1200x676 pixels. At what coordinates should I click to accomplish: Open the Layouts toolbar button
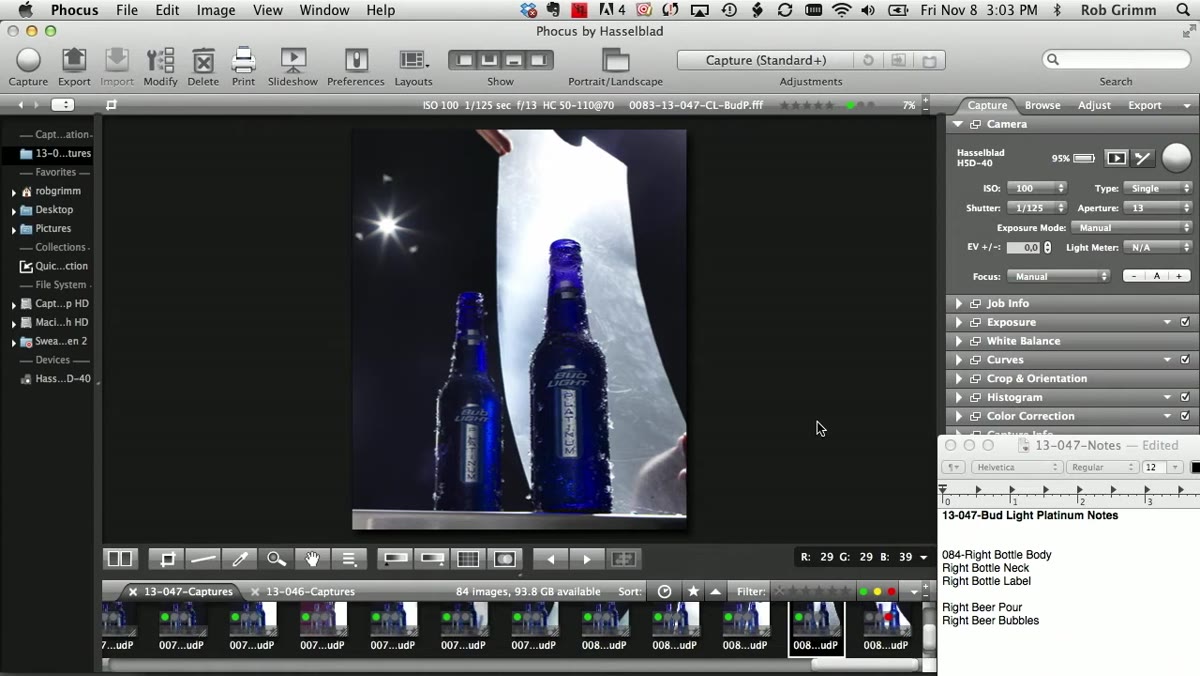[413, 60]
